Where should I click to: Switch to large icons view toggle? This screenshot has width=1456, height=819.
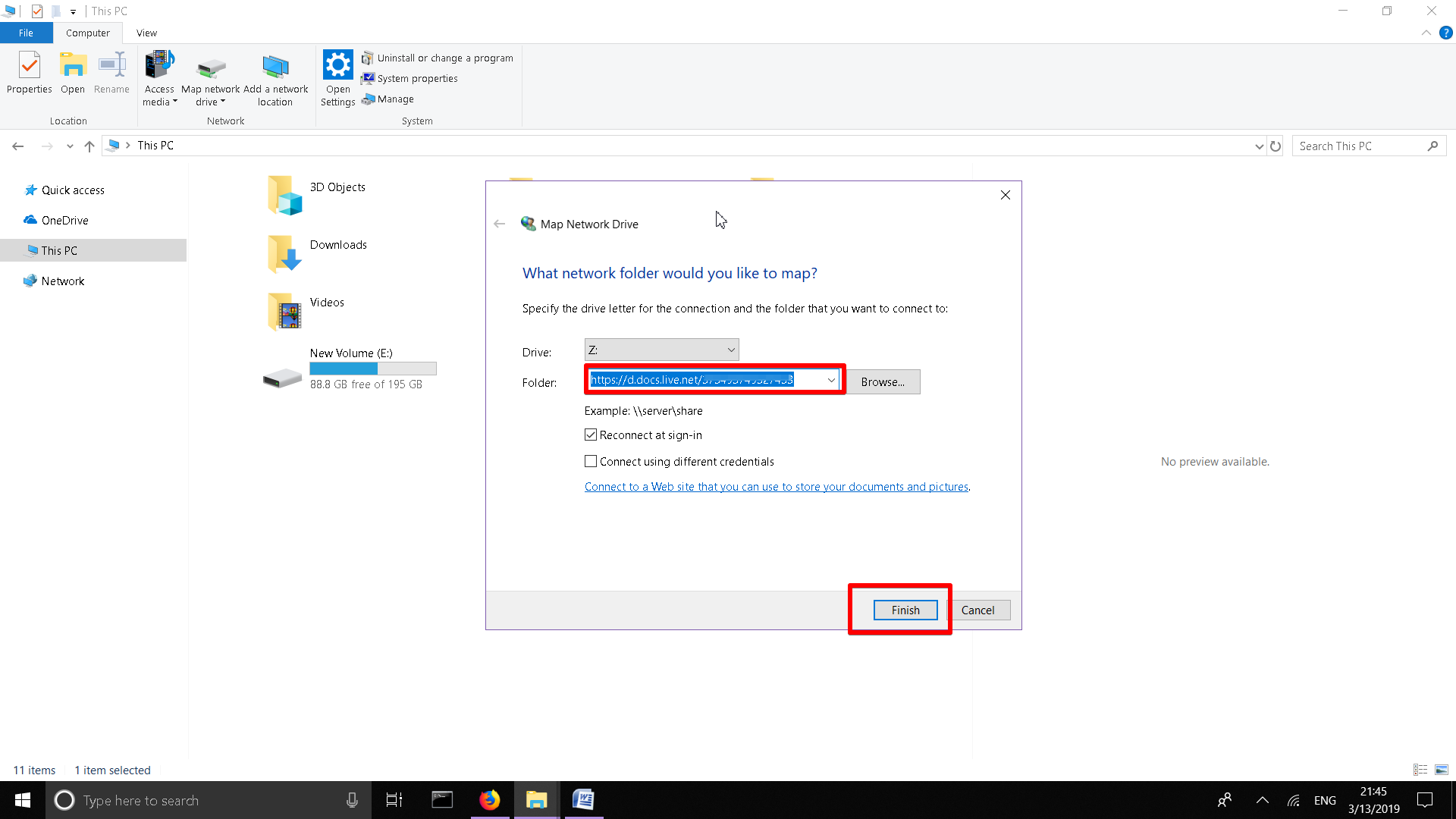[1442, 770]
